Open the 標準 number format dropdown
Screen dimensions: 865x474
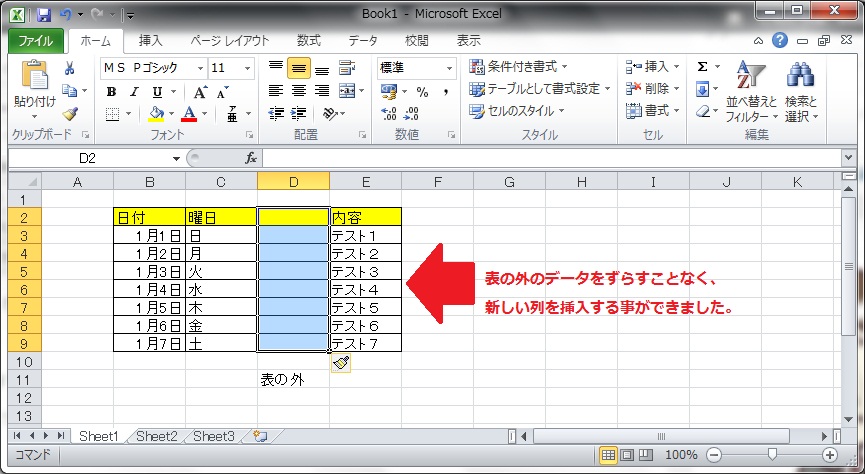click(449, 68)
